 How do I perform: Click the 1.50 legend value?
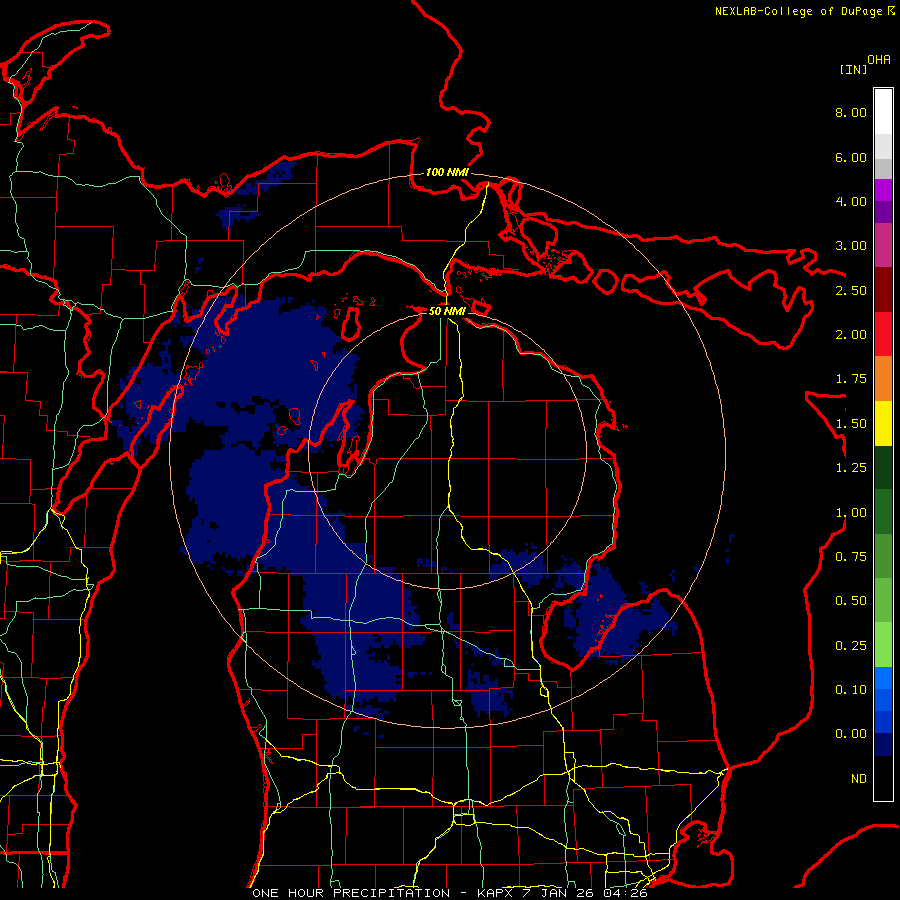851,424
